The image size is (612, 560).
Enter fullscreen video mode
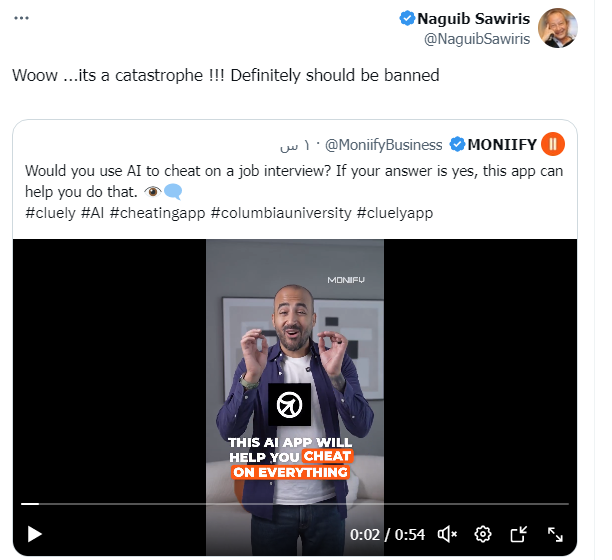555,534
